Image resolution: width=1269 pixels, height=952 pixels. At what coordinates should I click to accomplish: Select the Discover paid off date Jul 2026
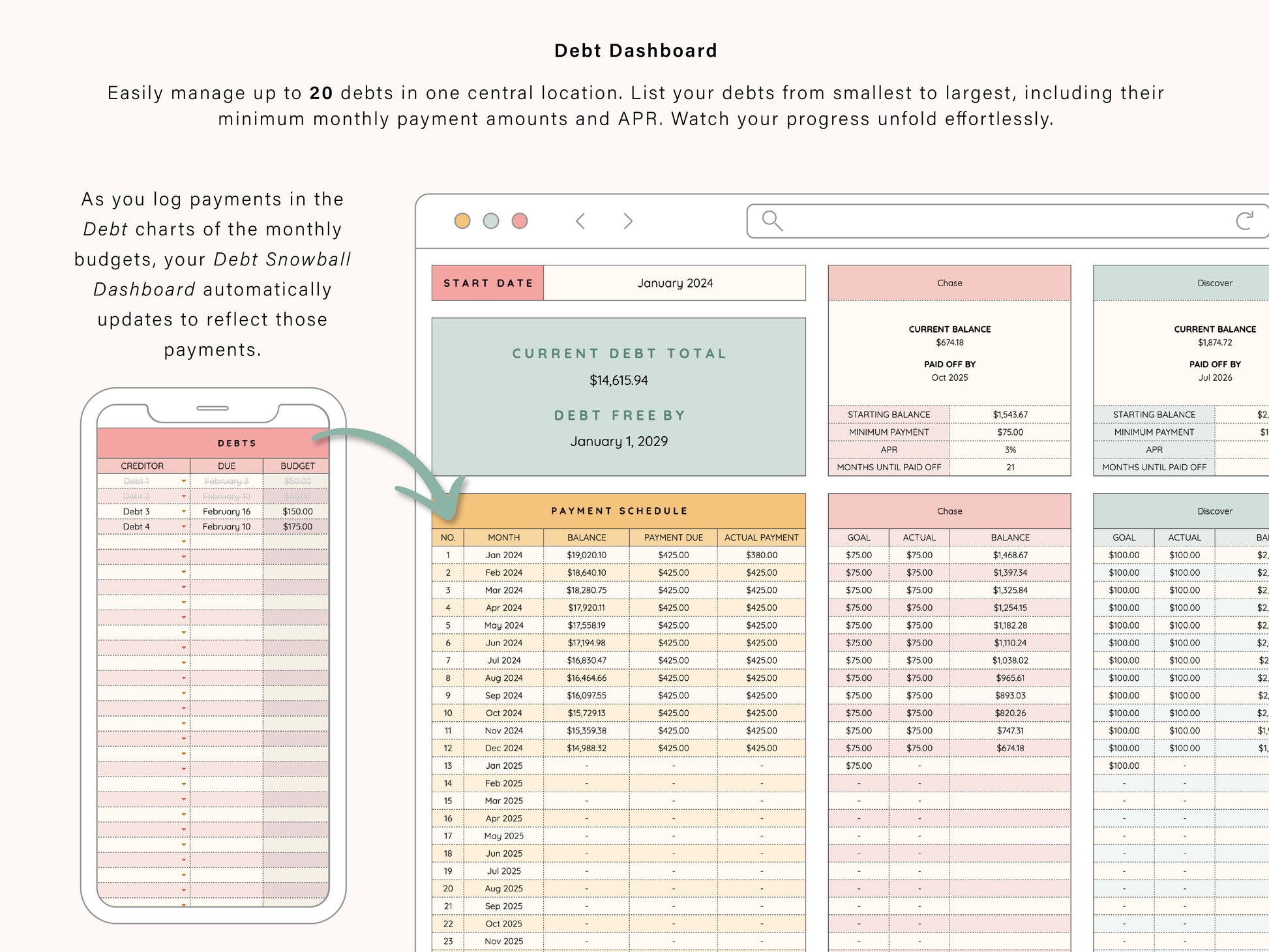coord(1215,378)
